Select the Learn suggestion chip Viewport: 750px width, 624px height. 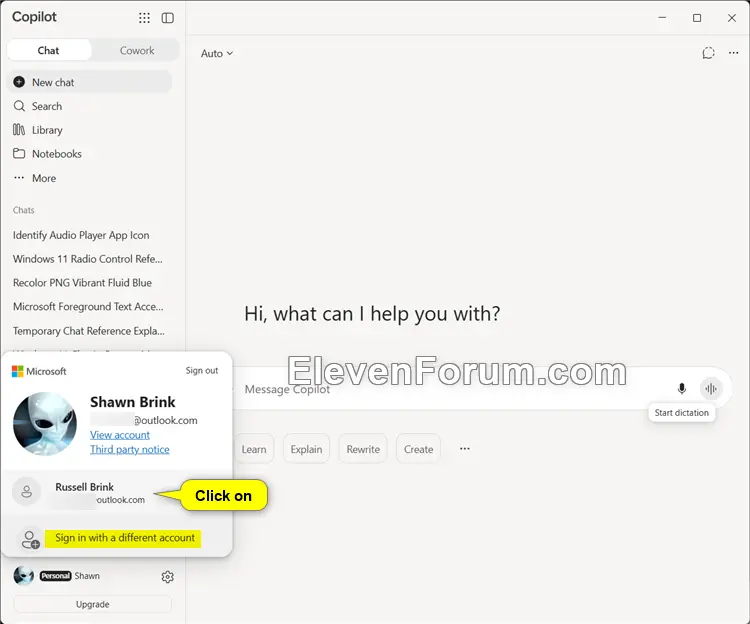(254, 449)
